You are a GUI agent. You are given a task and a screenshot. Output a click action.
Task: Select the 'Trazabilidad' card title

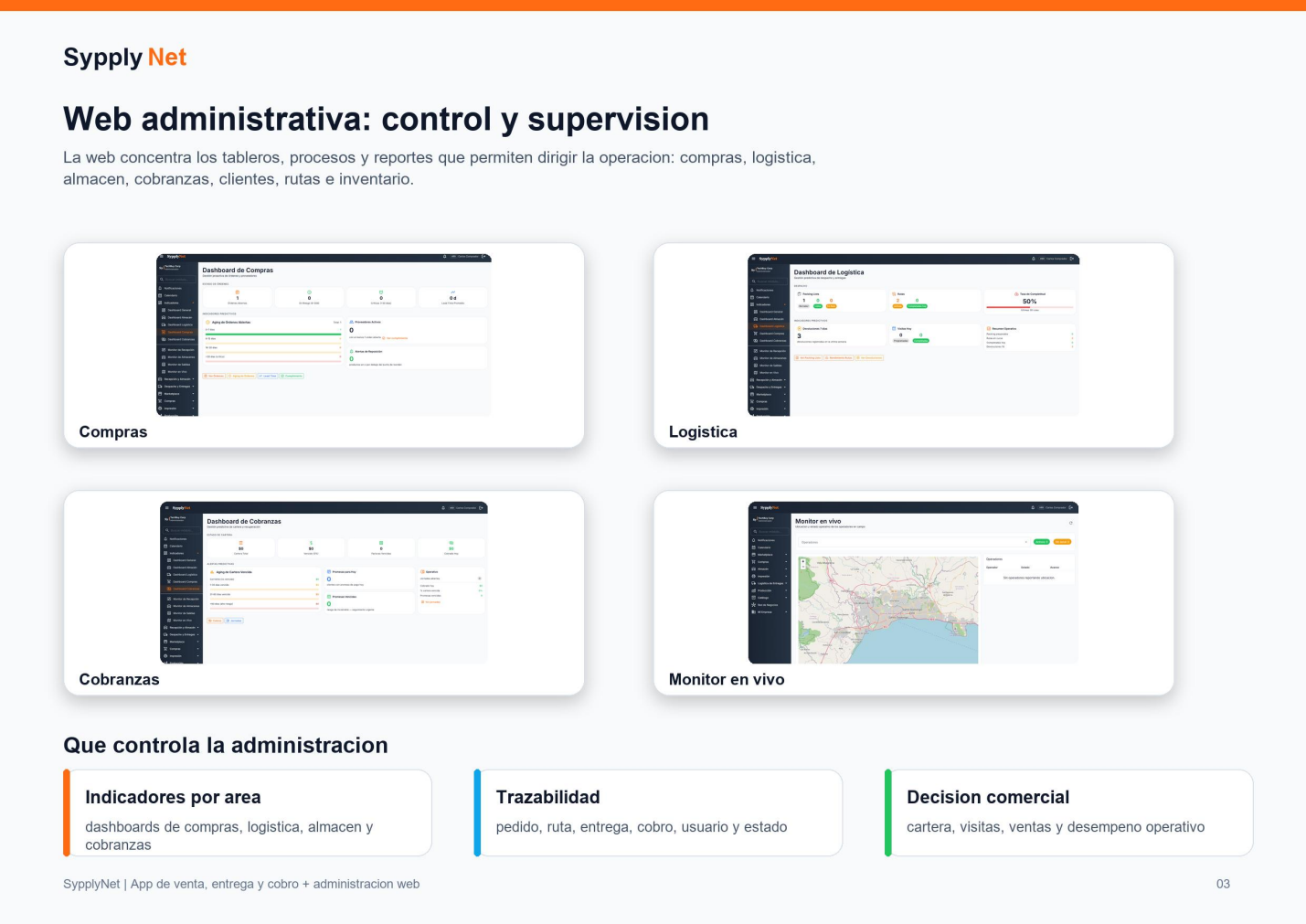pyautogui.click(x=547, y=798)
